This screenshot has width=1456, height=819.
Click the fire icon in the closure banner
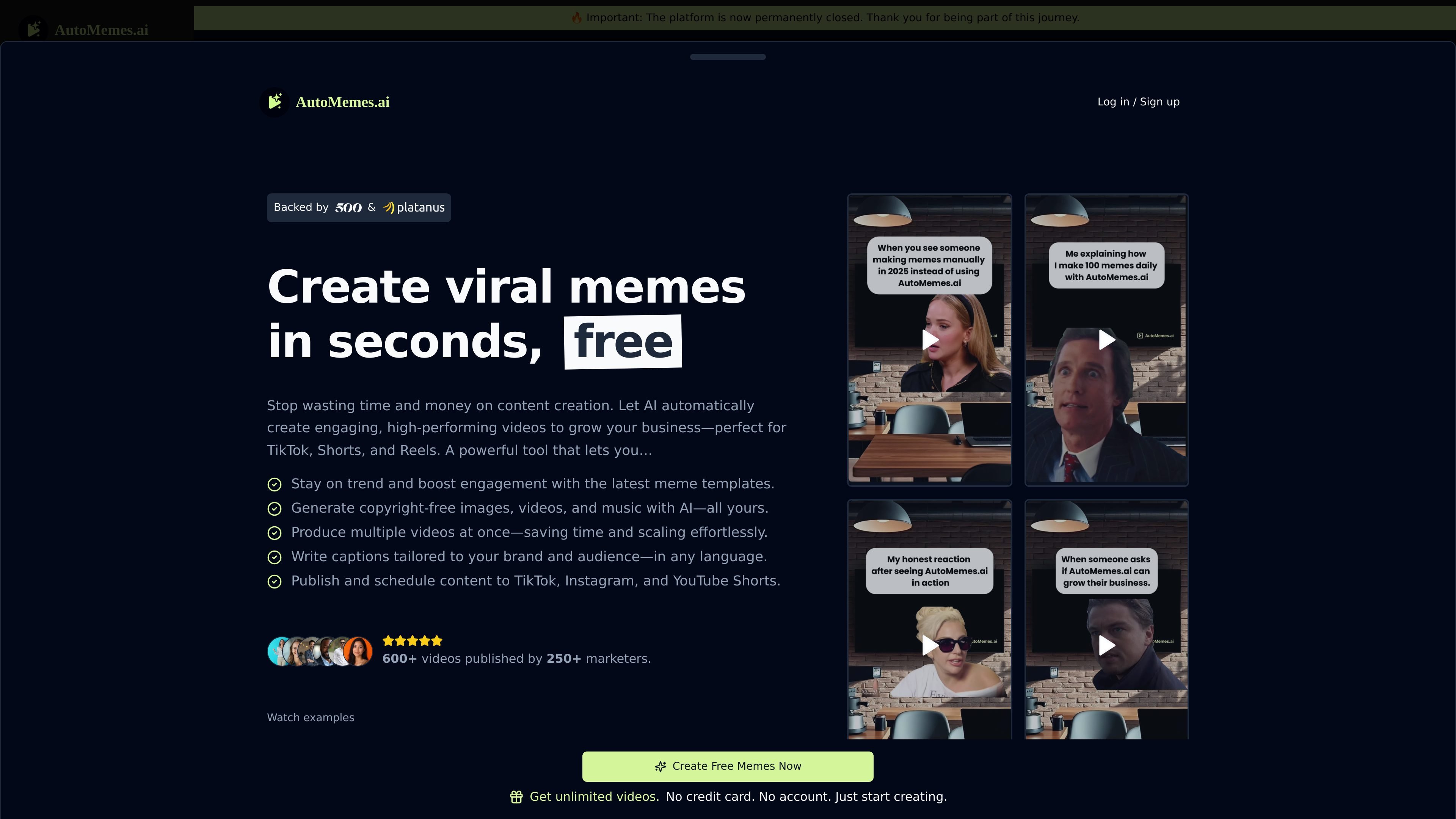point(576,17)
